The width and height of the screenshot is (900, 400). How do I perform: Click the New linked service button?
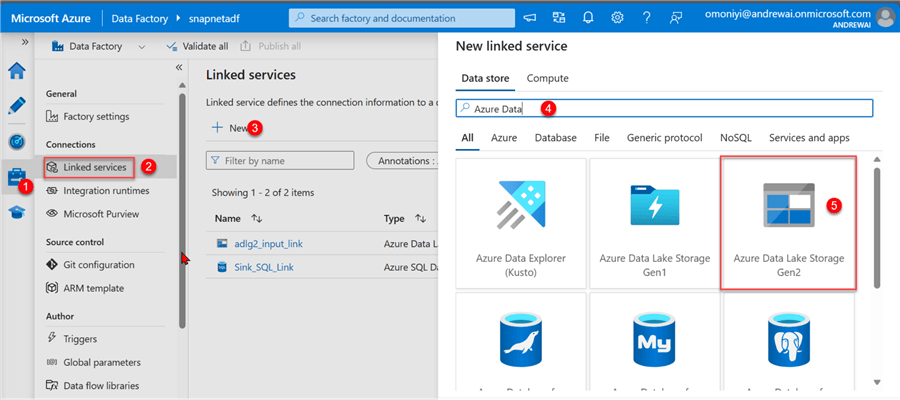tap(230, 128)
